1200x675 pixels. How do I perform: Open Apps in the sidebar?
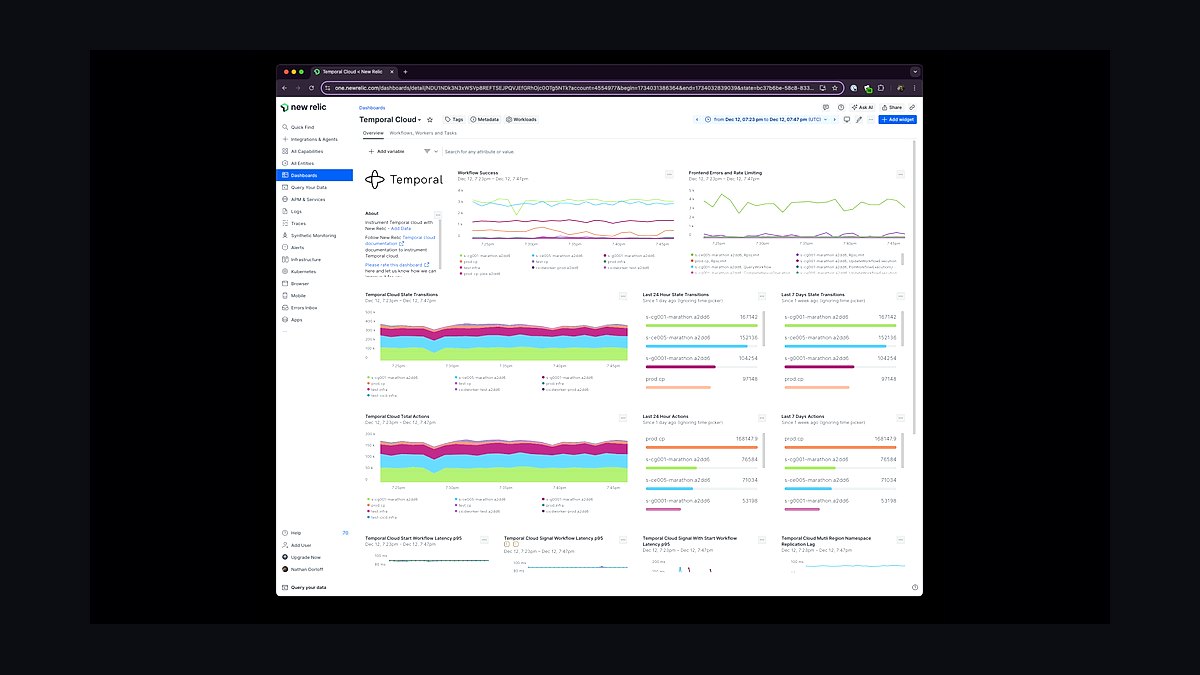tap(315, 319)
